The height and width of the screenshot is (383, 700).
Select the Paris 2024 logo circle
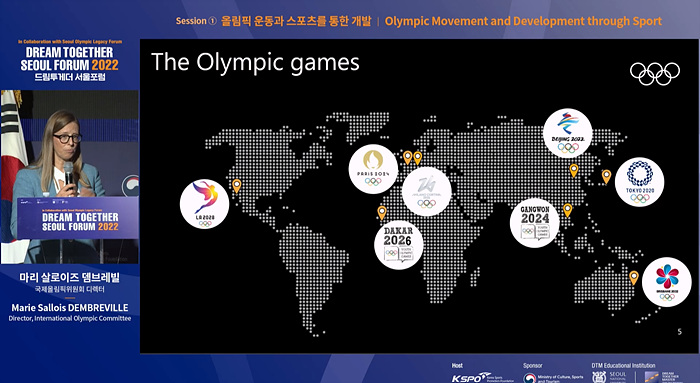tap(373, 169)
